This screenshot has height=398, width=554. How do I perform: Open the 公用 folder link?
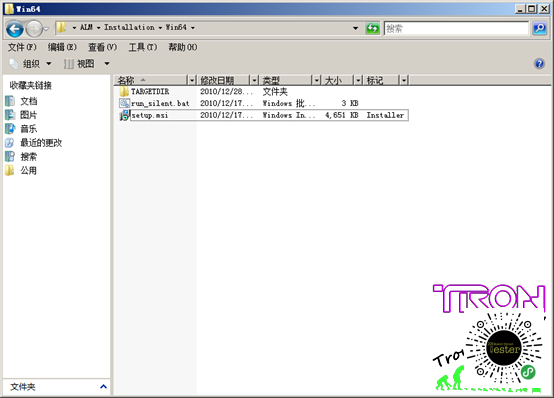pos(28,171)
